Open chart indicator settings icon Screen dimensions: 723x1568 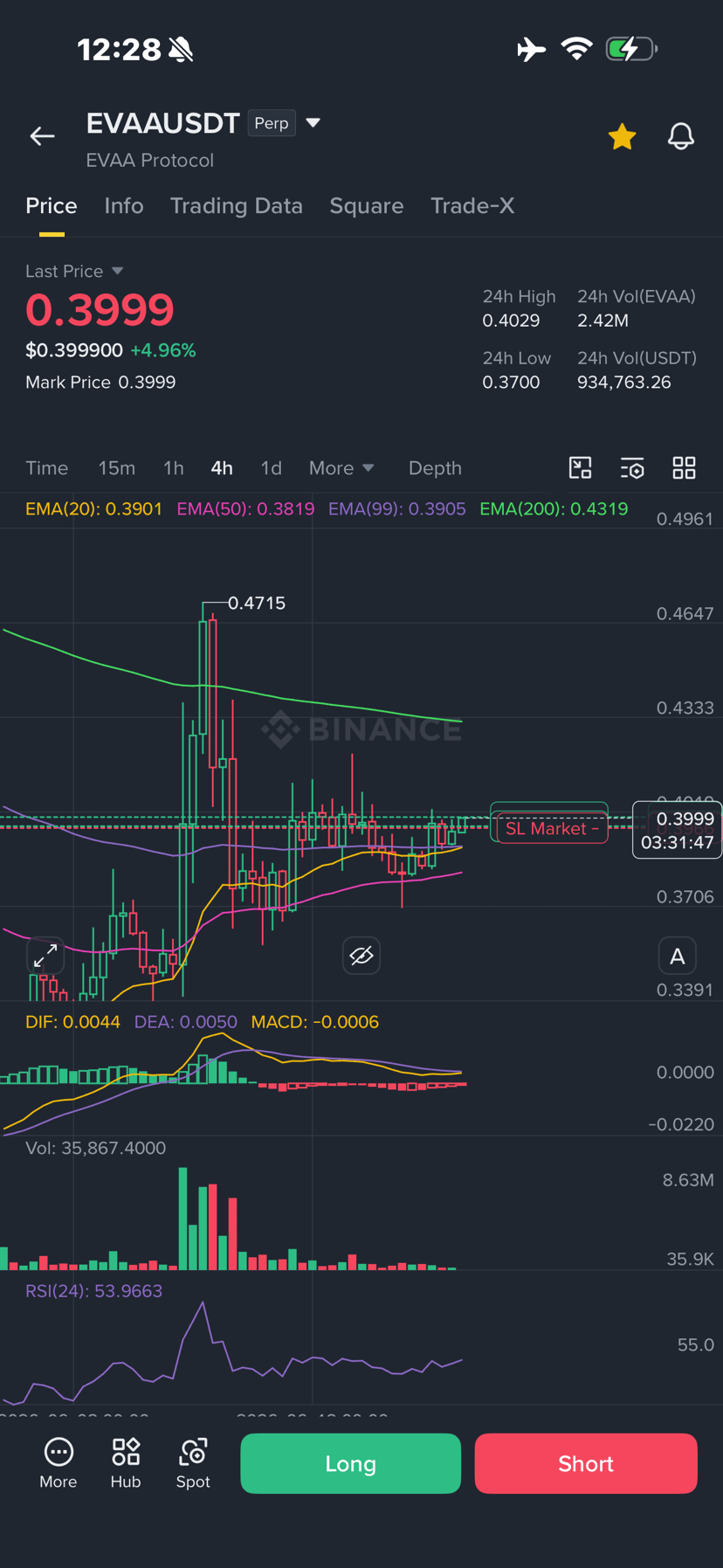coord(632,468)
